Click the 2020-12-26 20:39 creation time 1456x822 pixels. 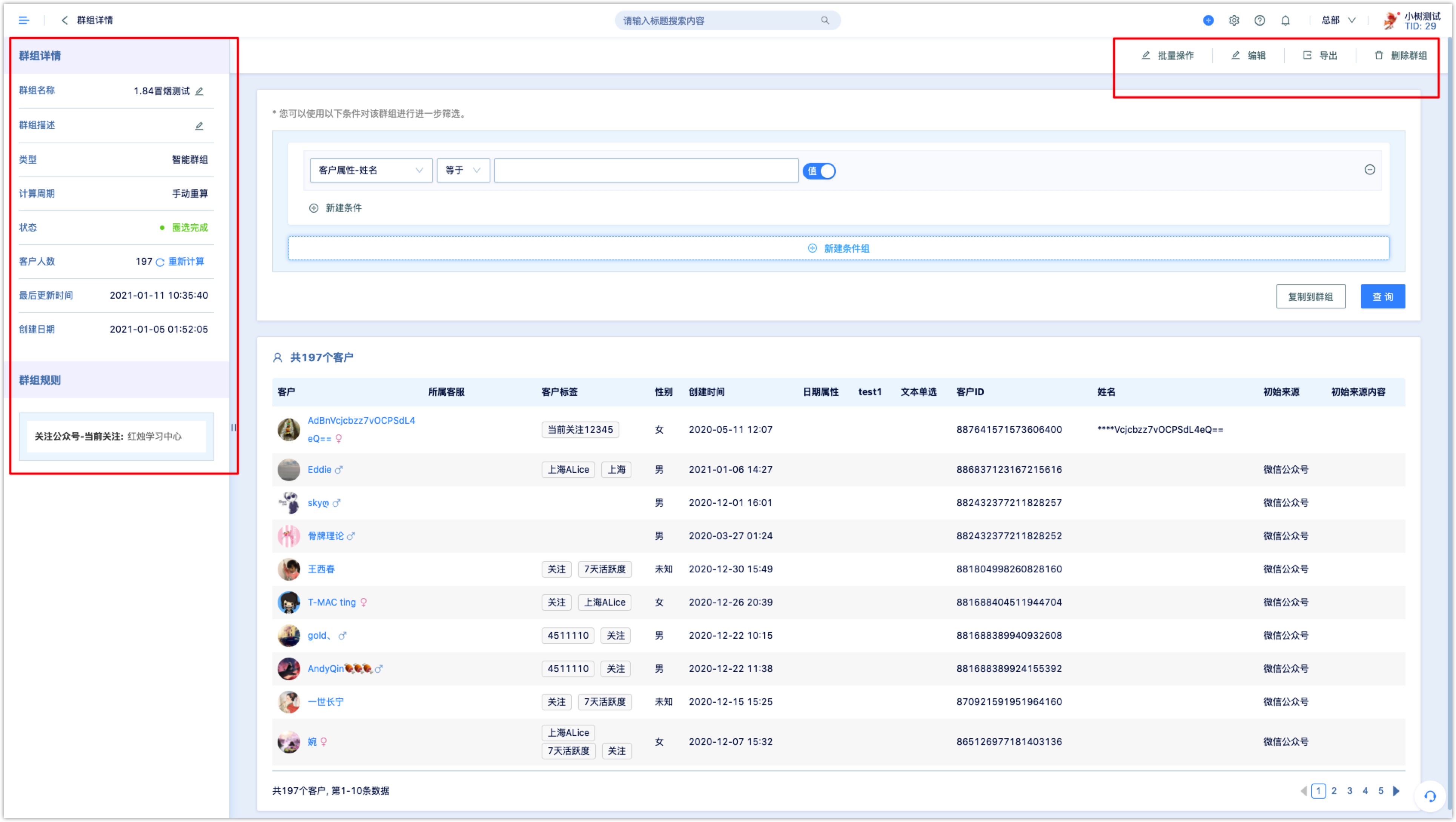point(730,602)
